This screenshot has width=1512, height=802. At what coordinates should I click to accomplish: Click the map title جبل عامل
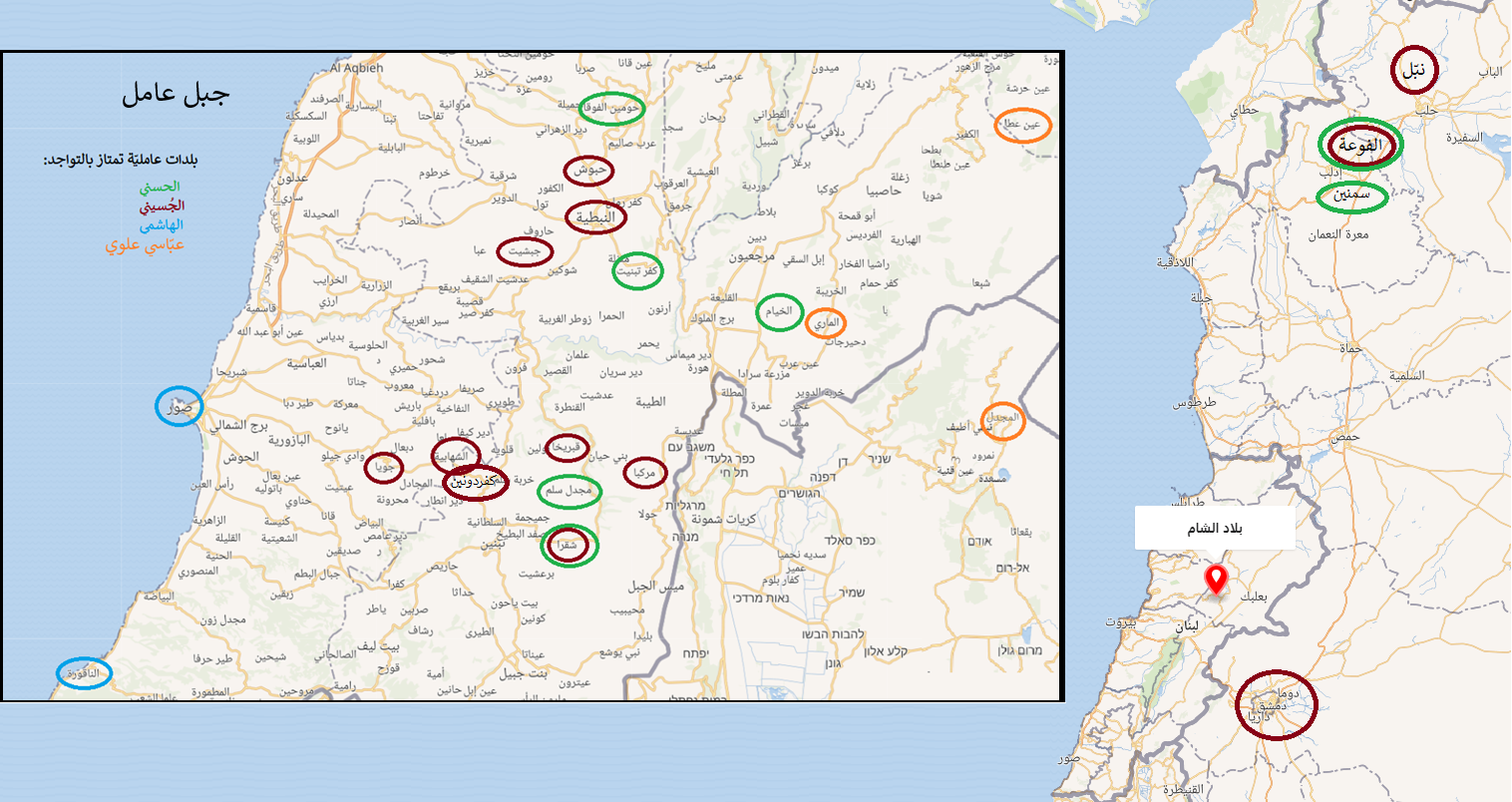(x=177, y=95)
